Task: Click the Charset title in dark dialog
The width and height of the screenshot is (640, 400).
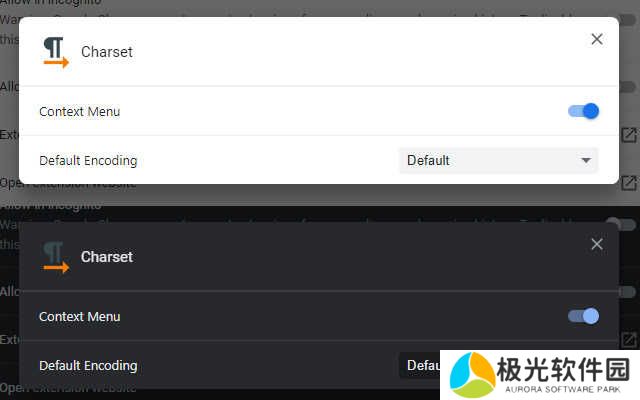Action: click(107, 257)
